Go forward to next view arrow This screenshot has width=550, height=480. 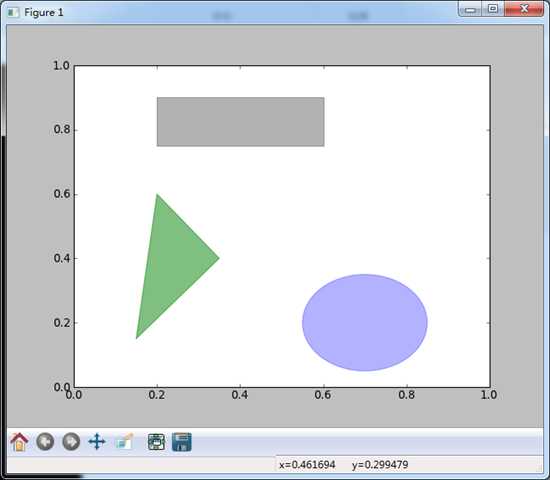pos(71,441)
